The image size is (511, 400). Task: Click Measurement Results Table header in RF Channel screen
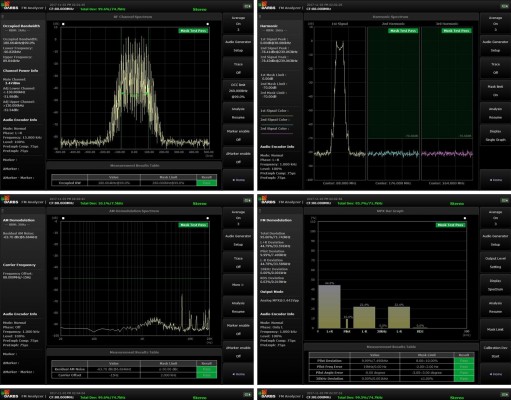[134, 165]
